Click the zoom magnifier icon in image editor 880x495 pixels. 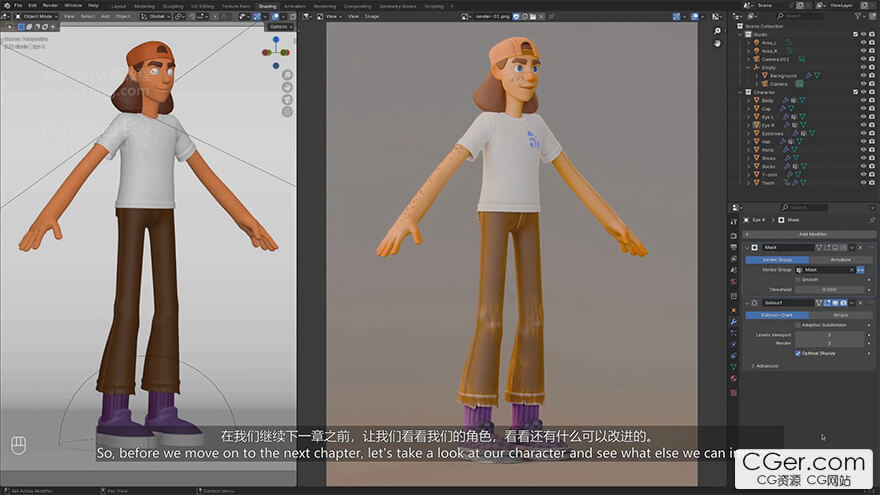click(717, 31)
